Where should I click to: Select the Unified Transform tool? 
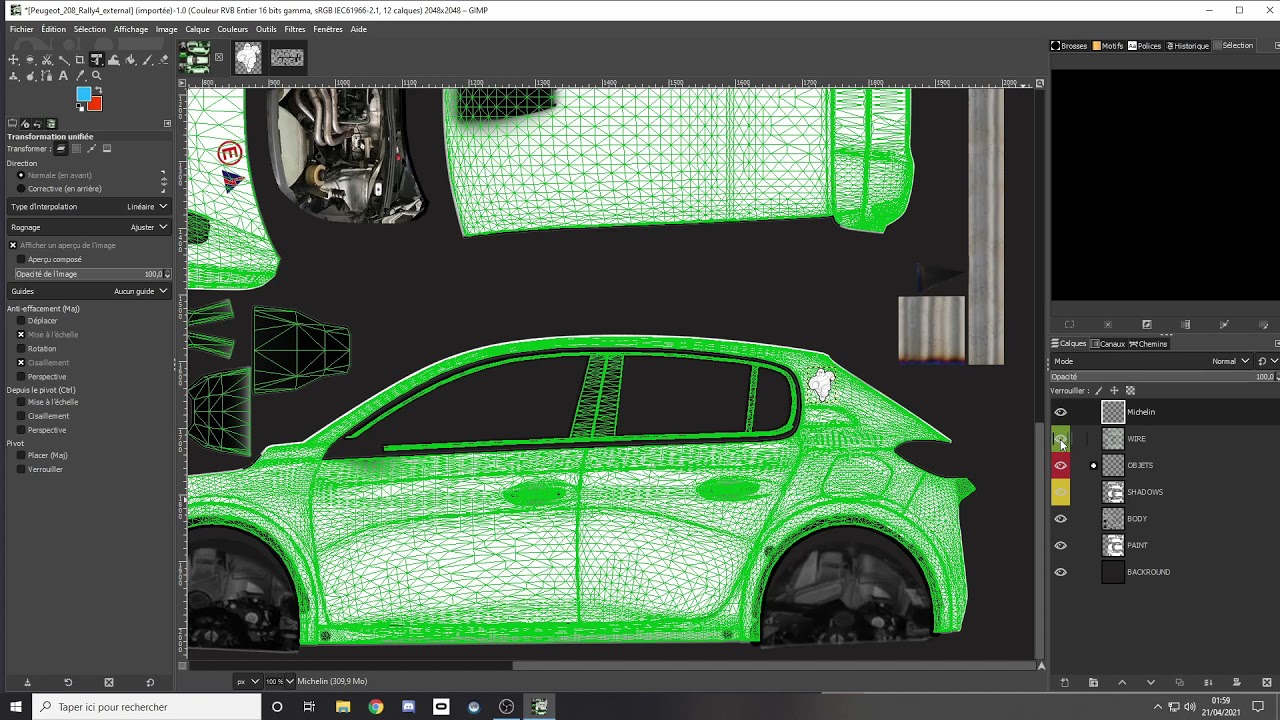(96, 60)
